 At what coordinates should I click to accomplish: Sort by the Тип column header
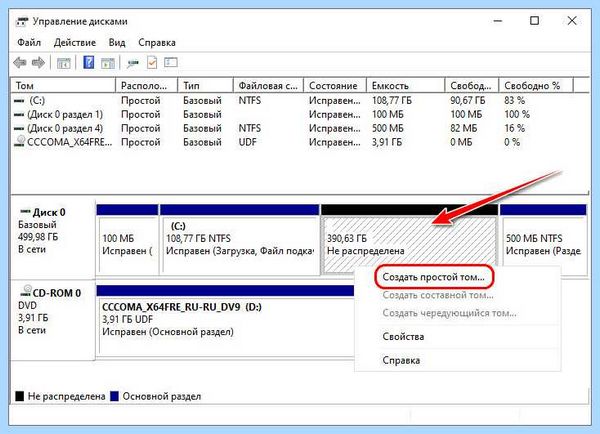206,85
